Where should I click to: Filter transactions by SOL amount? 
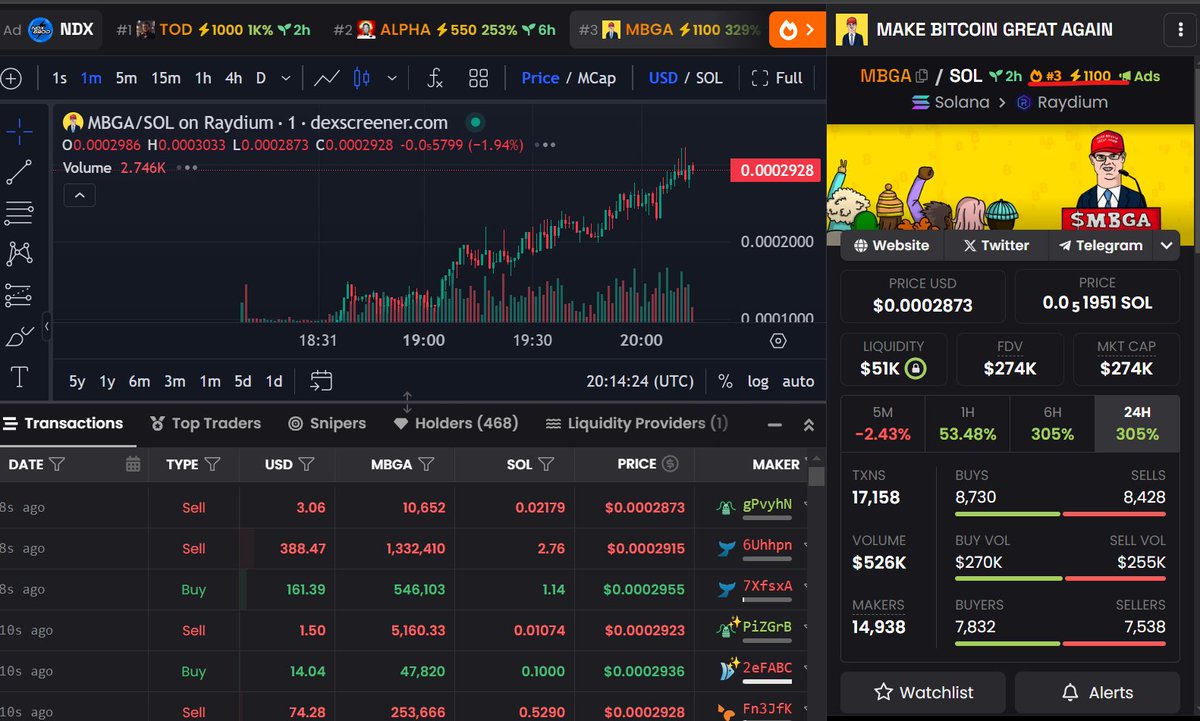coord(546,464)
